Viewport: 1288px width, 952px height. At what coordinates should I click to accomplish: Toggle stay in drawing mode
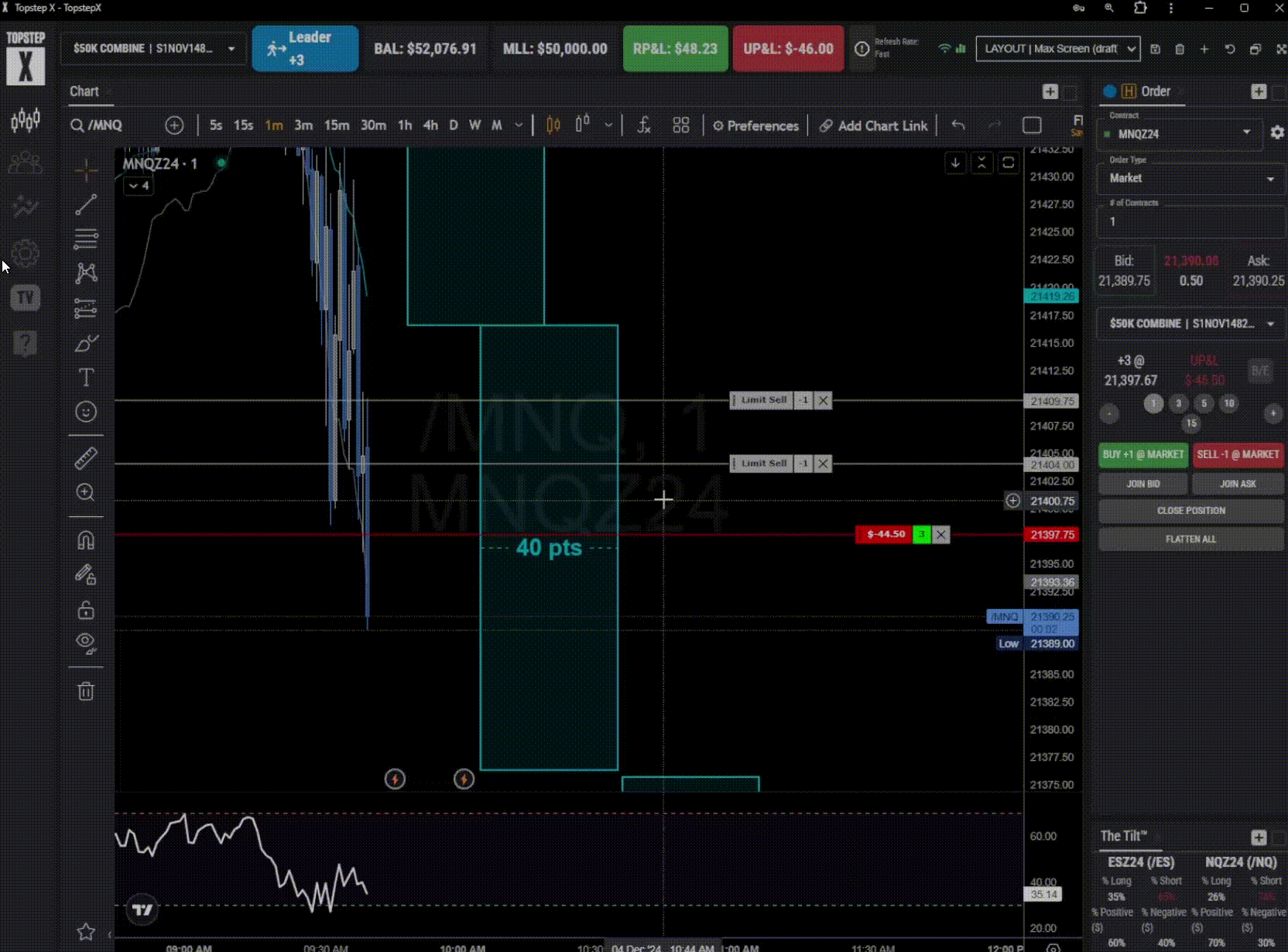click(x=86, y=575)
